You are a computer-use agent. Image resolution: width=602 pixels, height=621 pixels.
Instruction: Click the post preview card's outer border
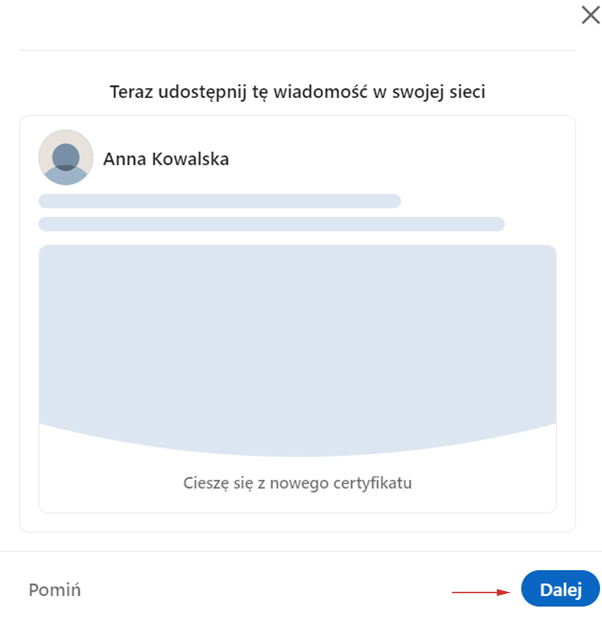click(x=20, y=324)
